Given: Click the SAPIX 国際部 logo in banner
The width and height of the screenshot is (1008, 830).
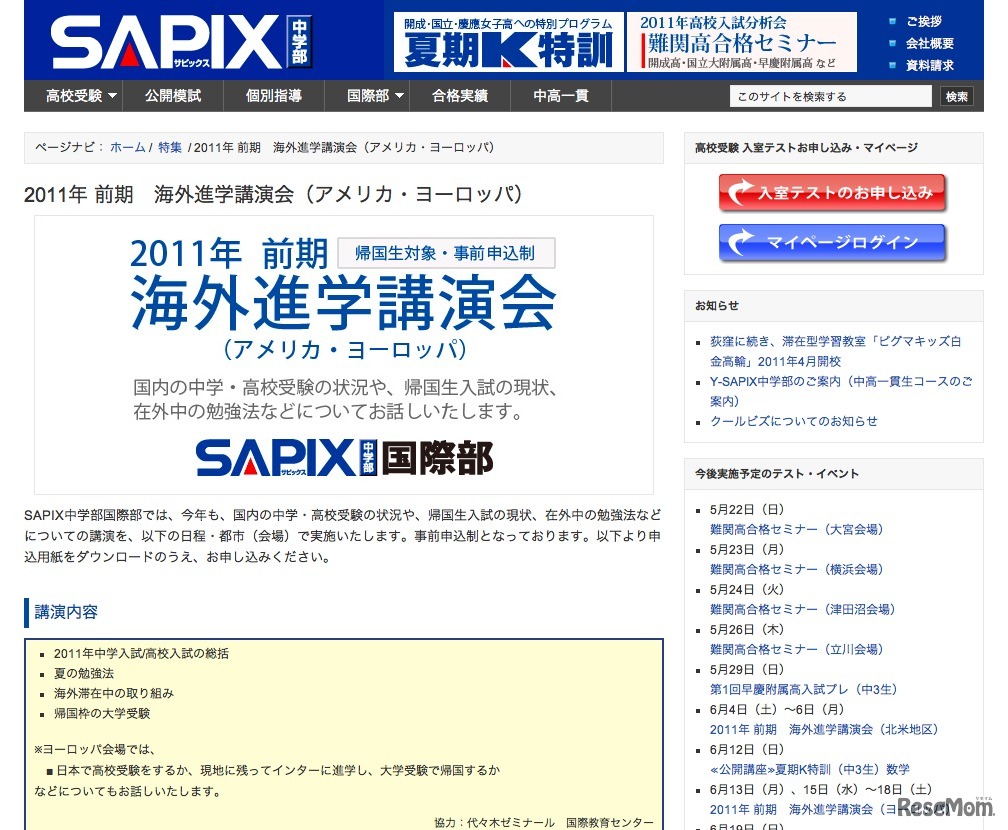Looking at the screenshot, I should click(344, 458).
